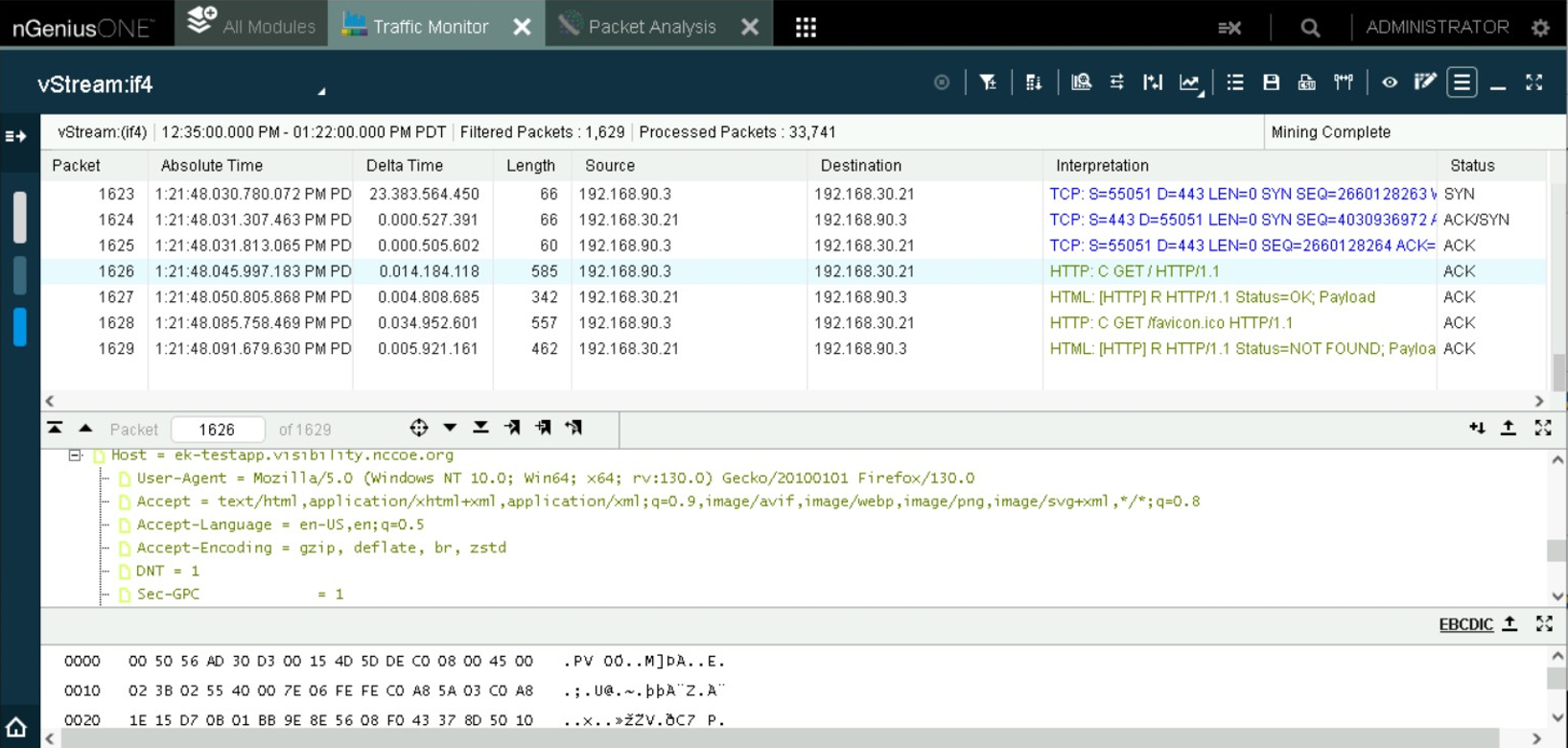Click the save floppy disk icon
1568x748 pixels.
click(1271, 83)
